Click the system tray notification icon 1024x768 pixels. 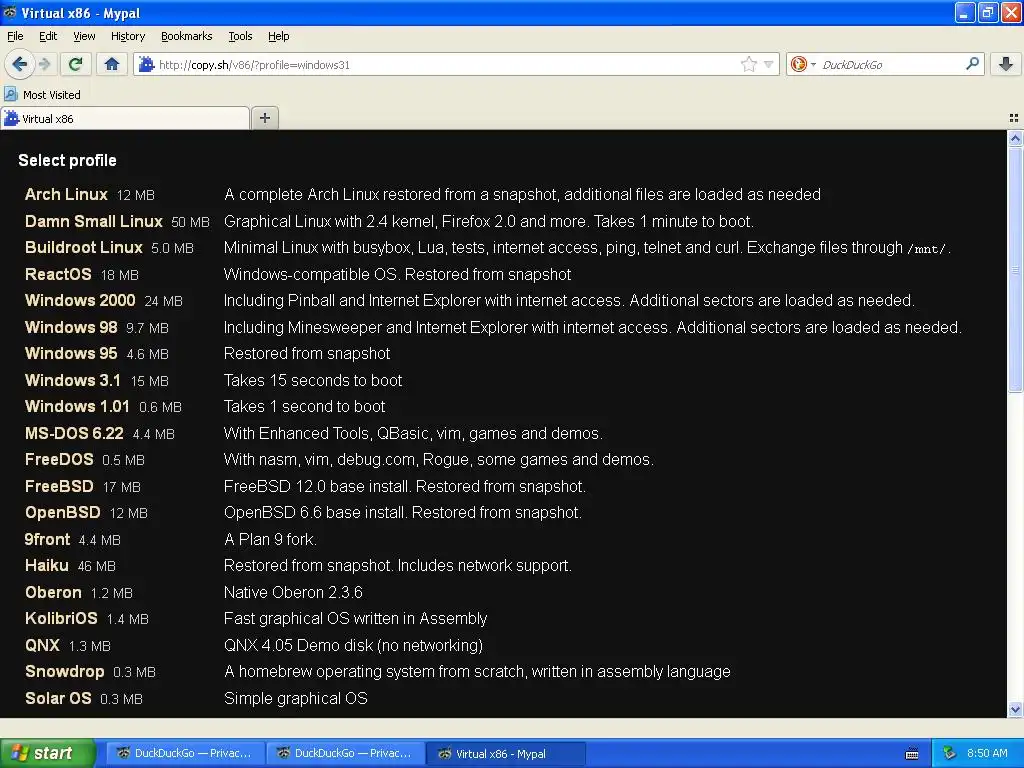click(x=949, y=753)
